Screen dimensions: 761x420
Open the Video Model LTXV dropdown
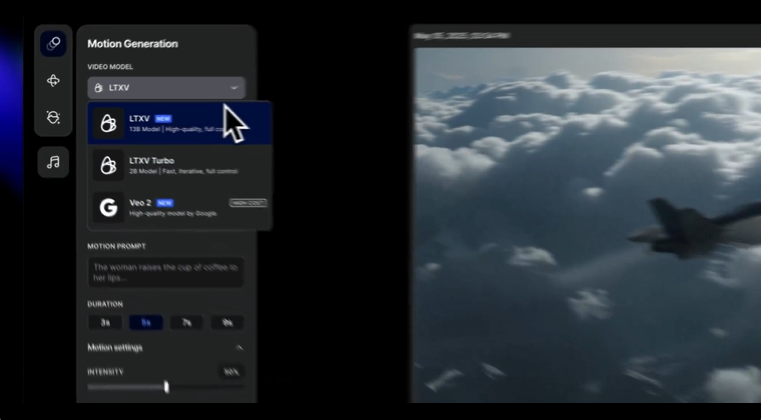[166, 88]
